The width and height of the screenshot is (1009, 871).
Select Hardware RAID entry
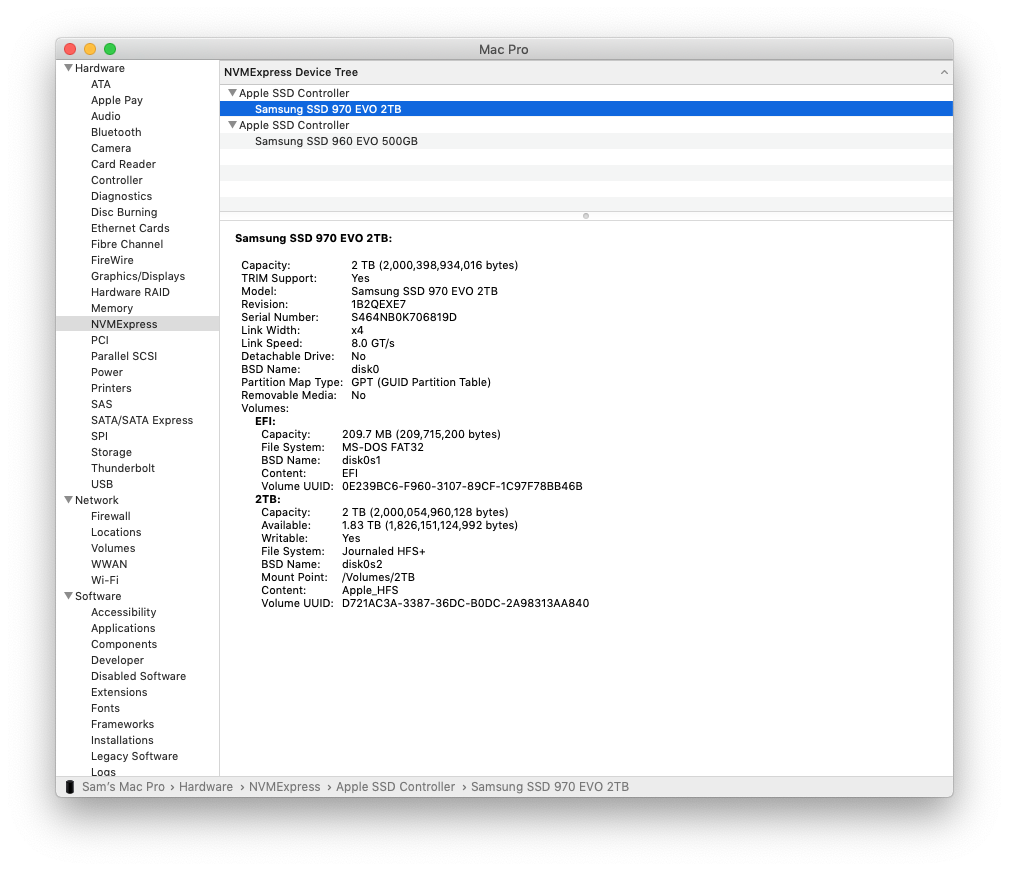pyautogui.click(x=130, y=292)
